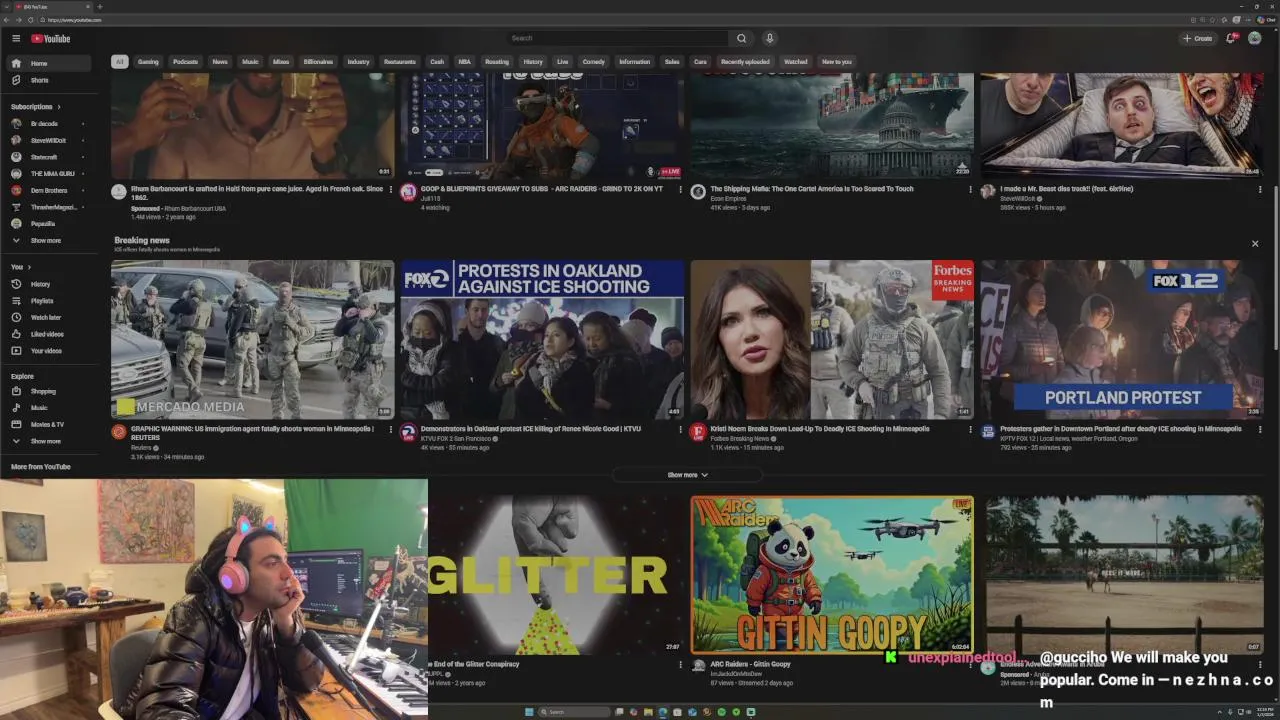Image resolution: width=1280 pixels, height=720 pixels.
Task: Open History in the sidebar
Action: (50, 284)
